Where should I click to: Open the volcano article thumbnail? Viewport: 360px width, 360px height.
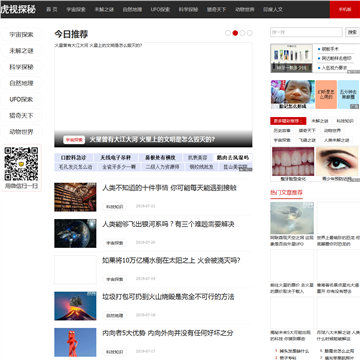tap(75, 306)
